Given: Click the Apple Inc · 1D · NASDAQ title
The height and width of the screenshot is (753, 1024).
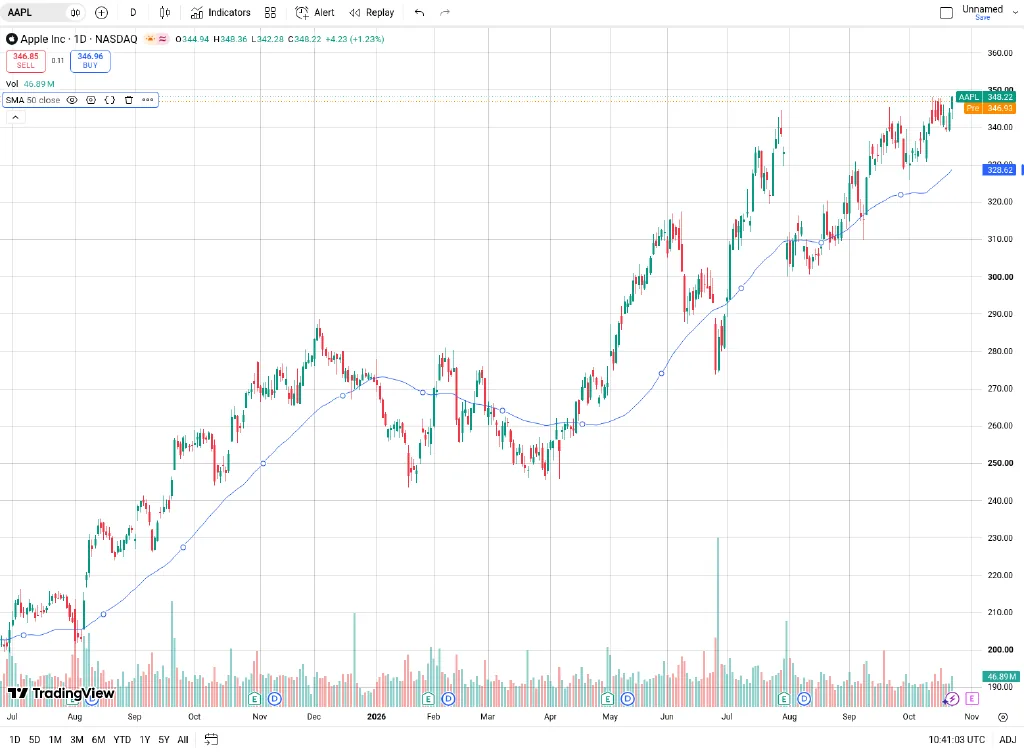Looking at the screenshot, I should click(x=78, y=39).
